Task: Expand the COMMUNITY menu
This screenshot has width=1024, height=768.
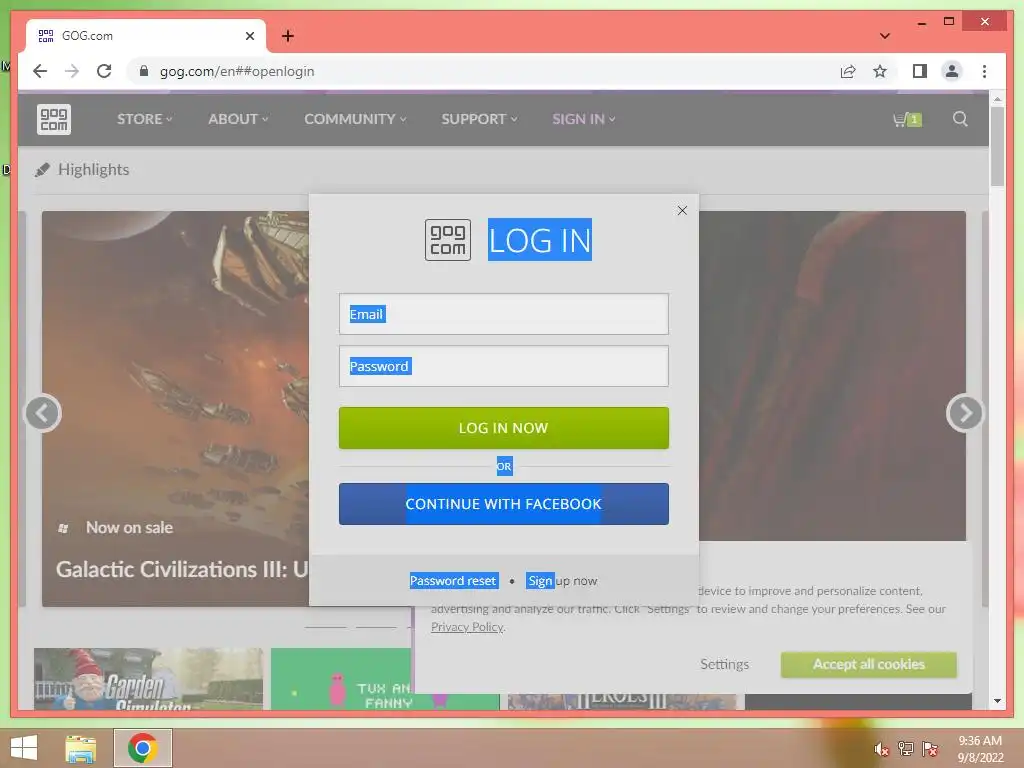Action: click(x=355, y=119)
